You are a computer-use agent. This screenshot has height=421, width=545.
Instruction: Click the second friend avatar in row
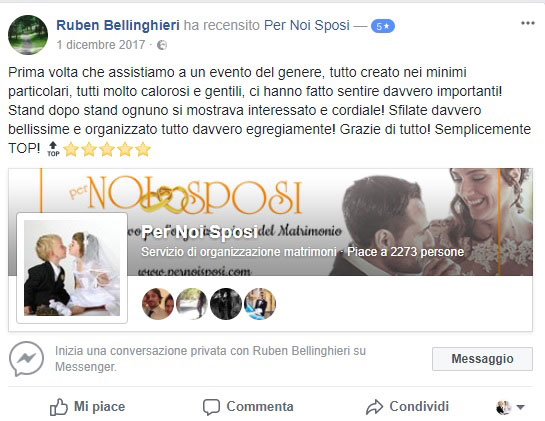tap(192, 304)
